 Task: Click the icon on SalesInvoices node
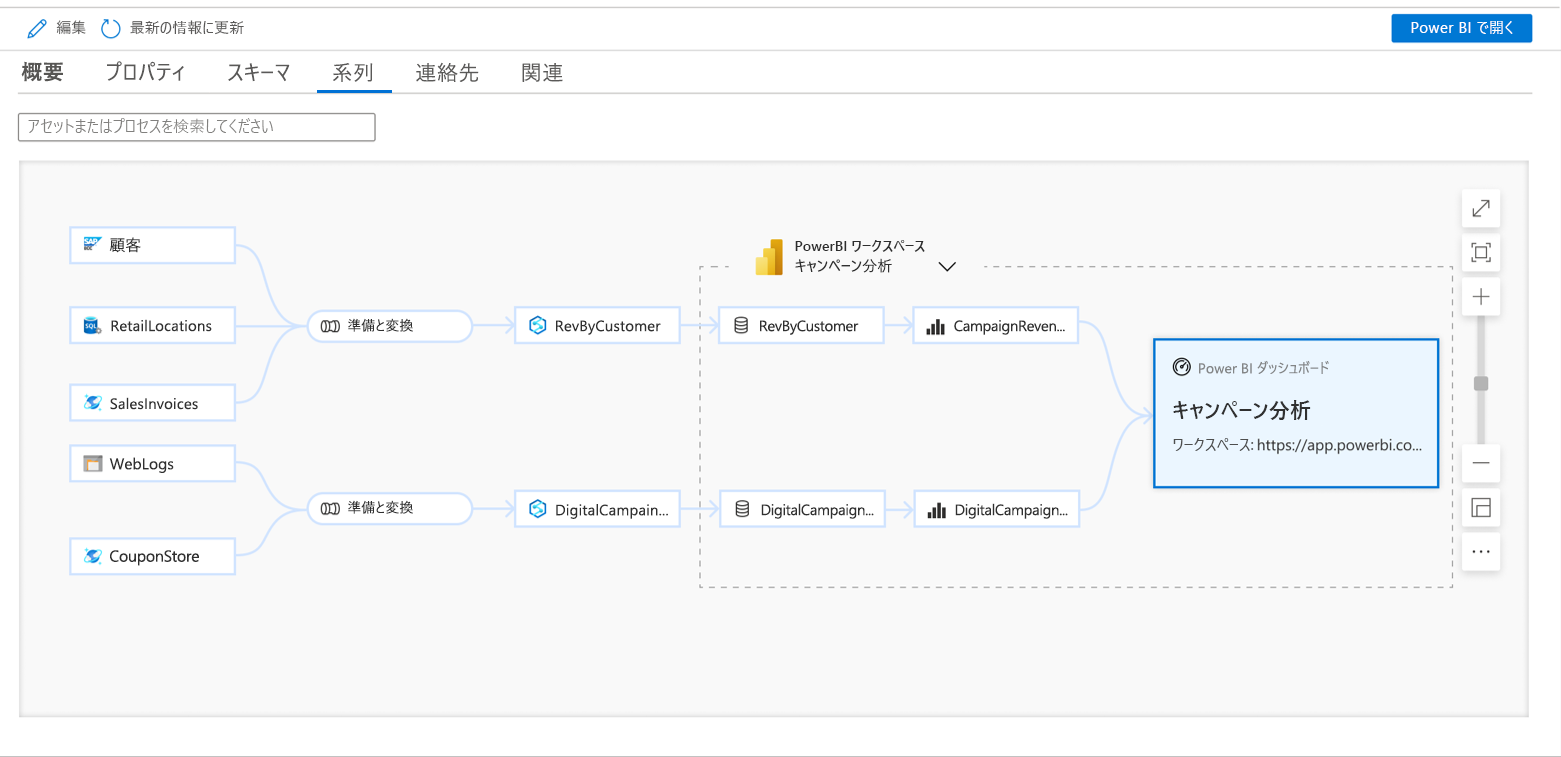[93, 403]
